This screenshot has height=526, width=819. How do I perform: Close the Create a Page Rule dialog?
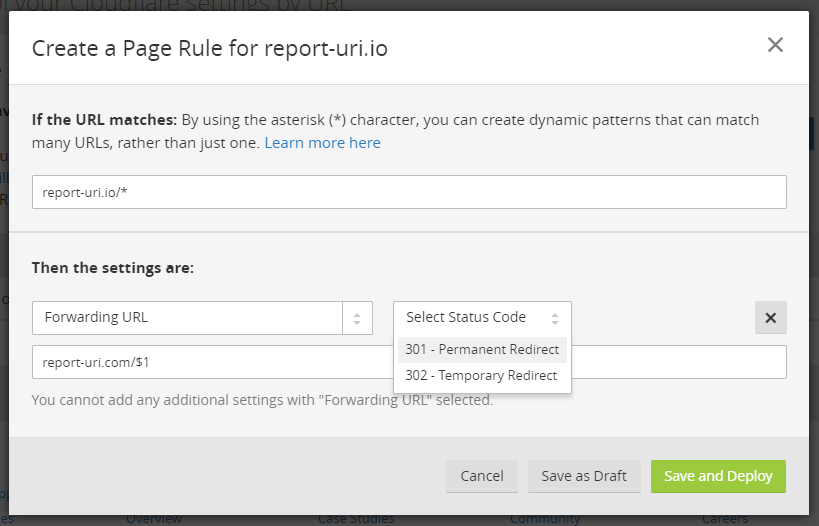[775, 45]
